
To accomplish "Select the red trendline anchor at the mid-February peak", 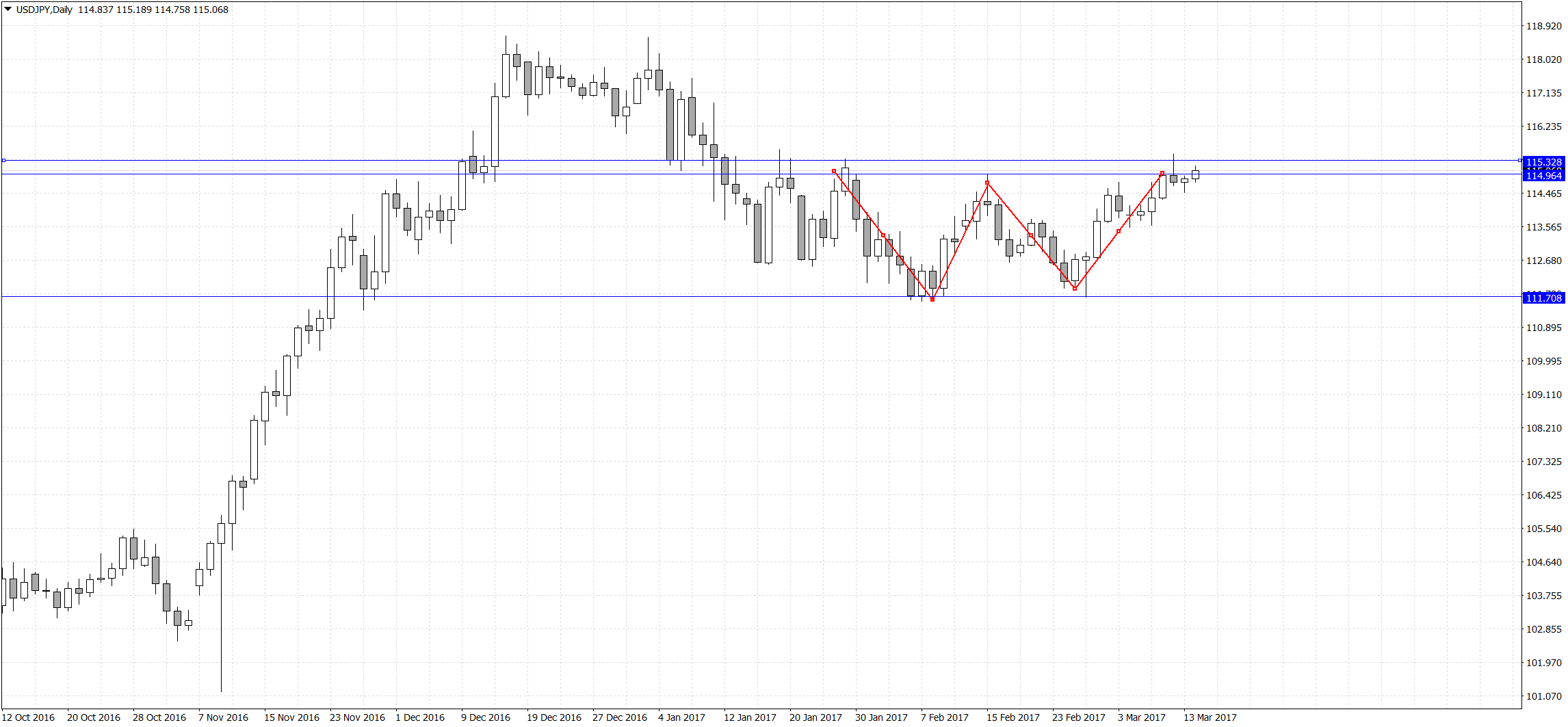I will (987, 183).
